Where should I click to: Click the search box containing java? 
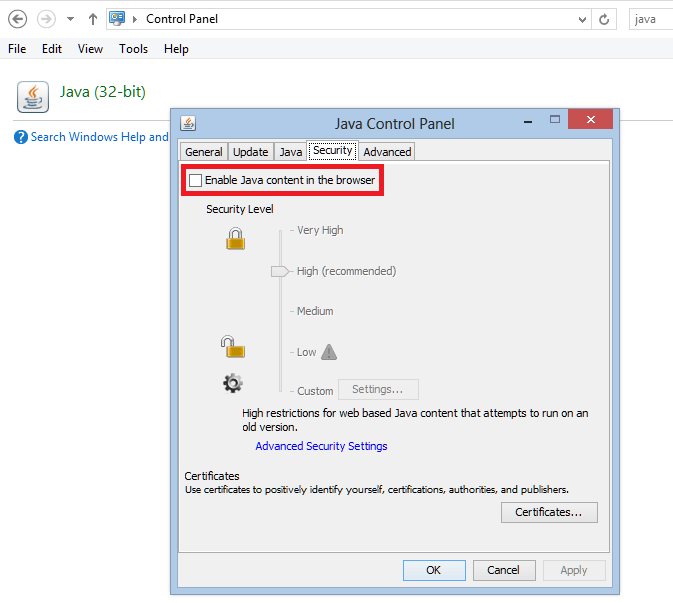point(651,19)
